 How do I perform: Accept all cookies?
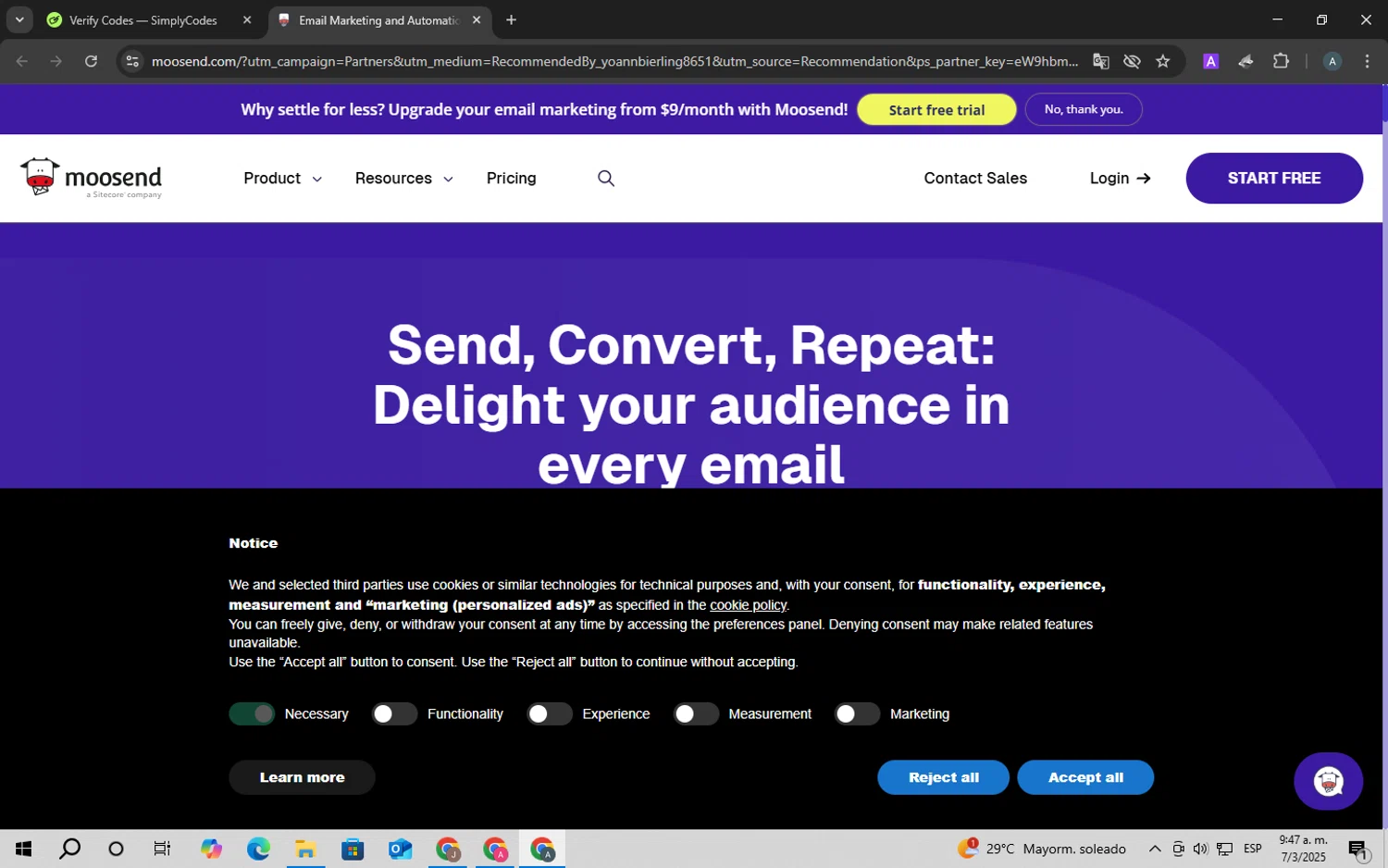click(x=1085, y=777)
